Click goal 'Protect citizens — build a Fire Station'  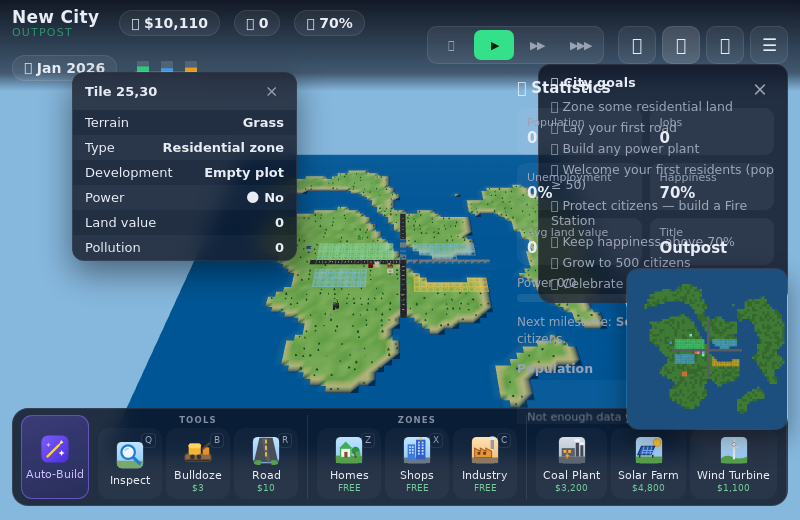[x=649, y=213]
